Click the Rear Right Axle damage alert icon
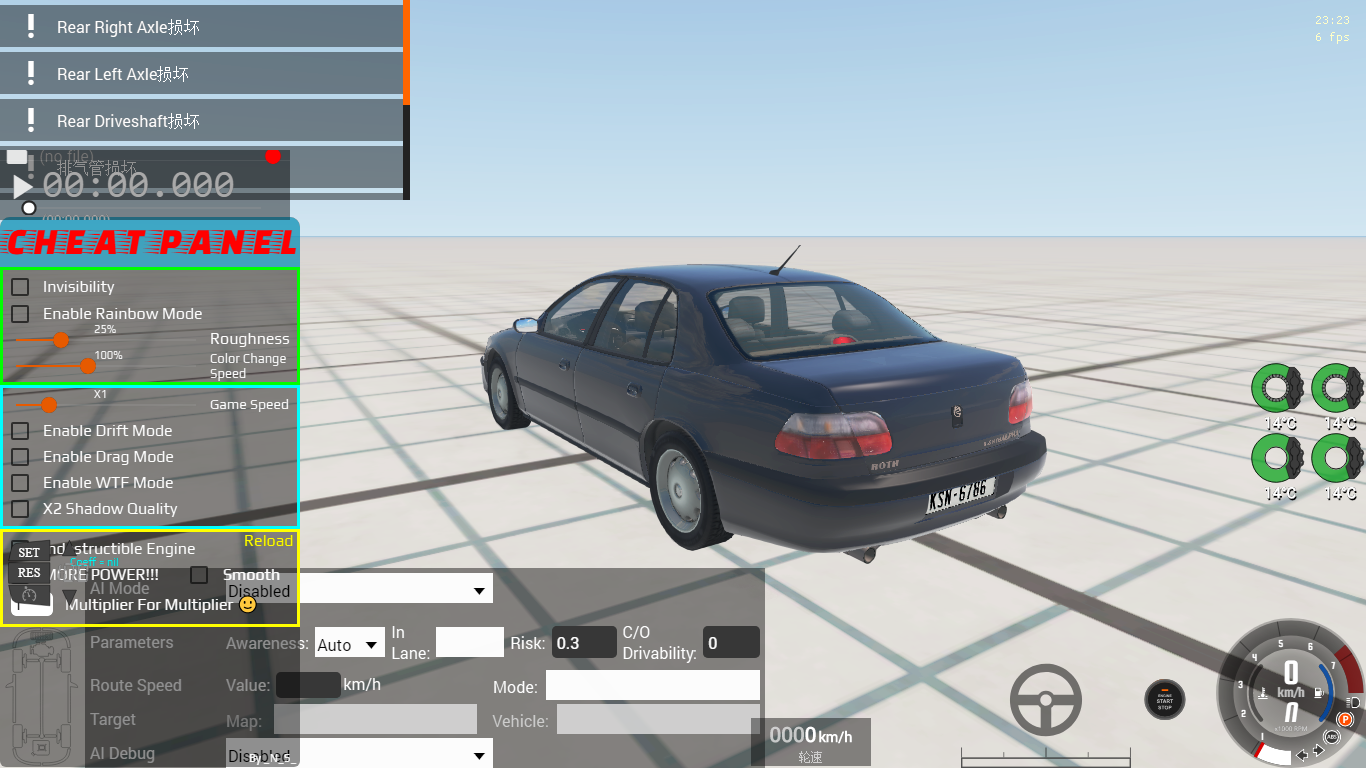Screen dimensions: 1366x768 coord(31,27)
